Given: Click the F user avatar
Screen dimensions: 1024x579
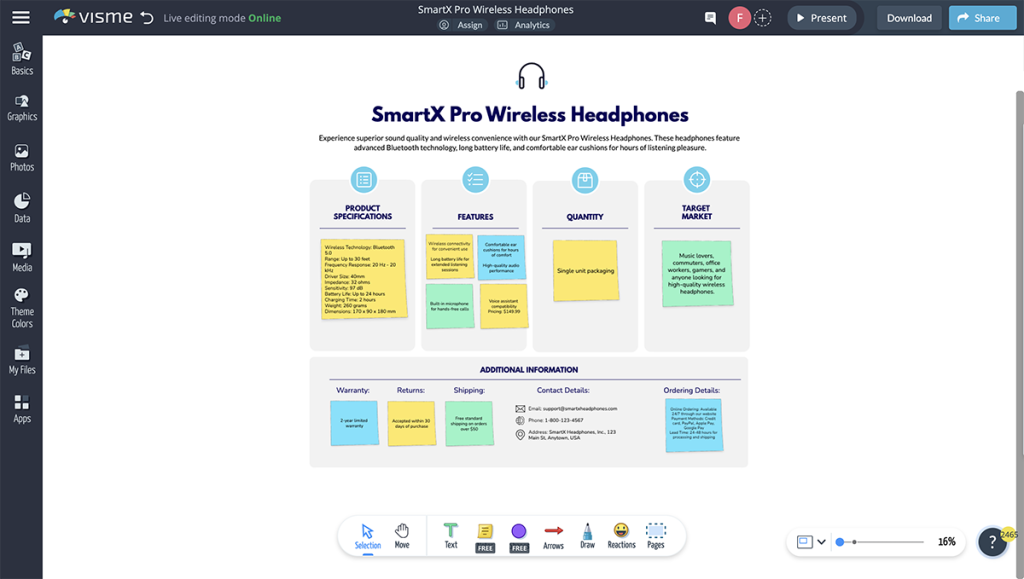Looking at the screenshot, I should click(x=740, y=17).
